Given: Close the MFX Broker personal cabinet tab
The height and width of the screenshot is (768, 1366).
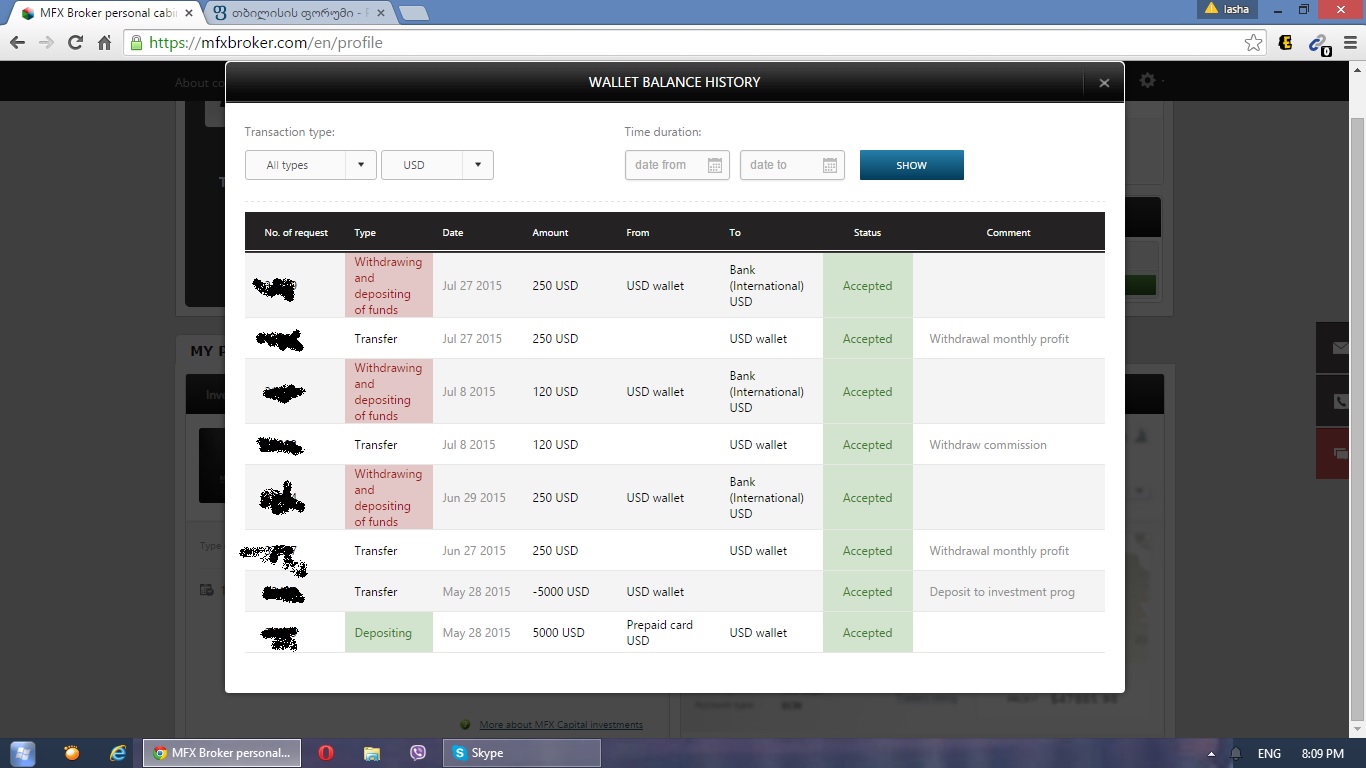Looking at the screenshot, I should (x=189, y=13).
